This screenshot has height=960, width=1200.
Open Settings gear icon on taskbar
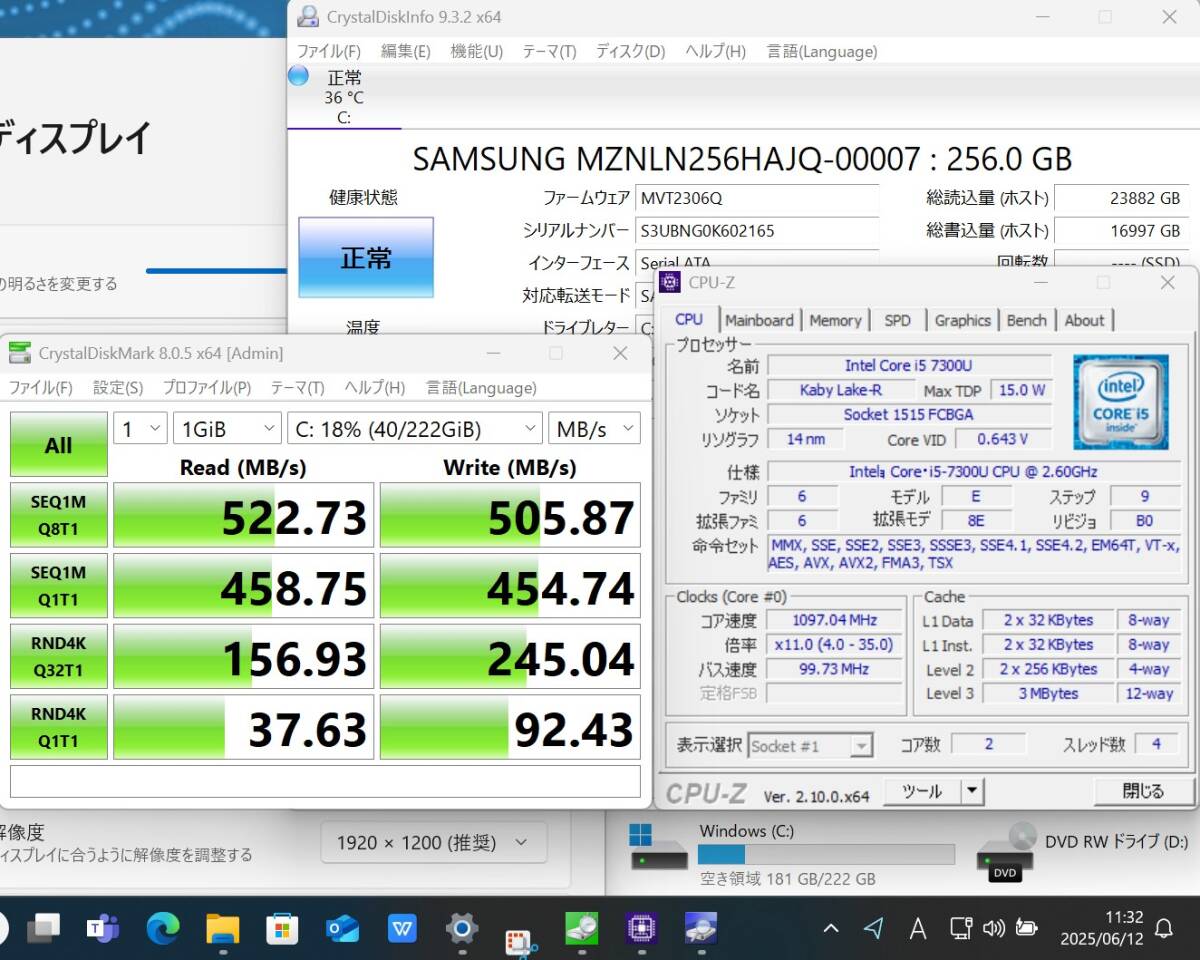(461, 929)
